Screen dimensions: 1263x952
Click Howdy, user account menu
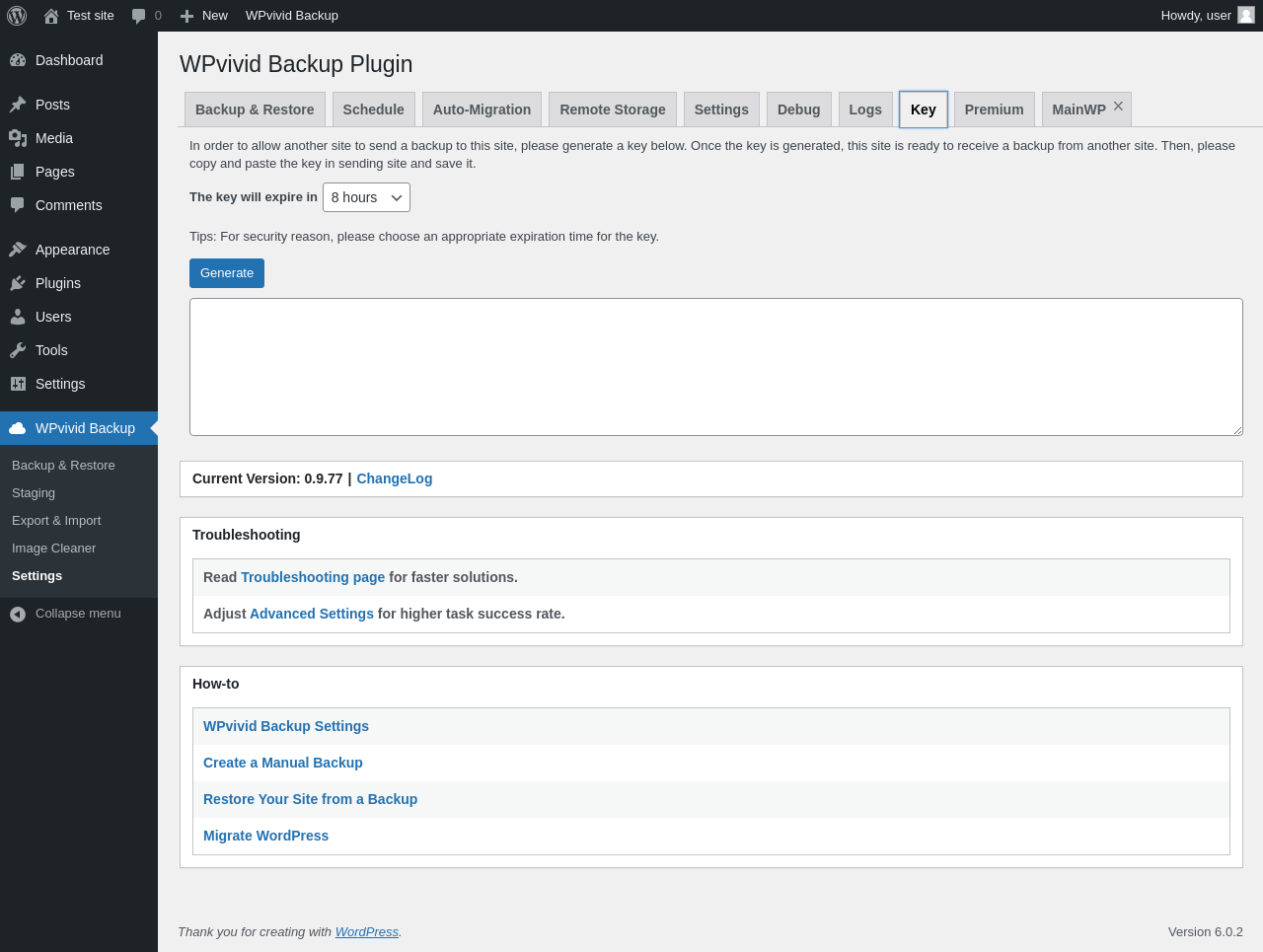pyautogui.click(x=1208, y=16)
